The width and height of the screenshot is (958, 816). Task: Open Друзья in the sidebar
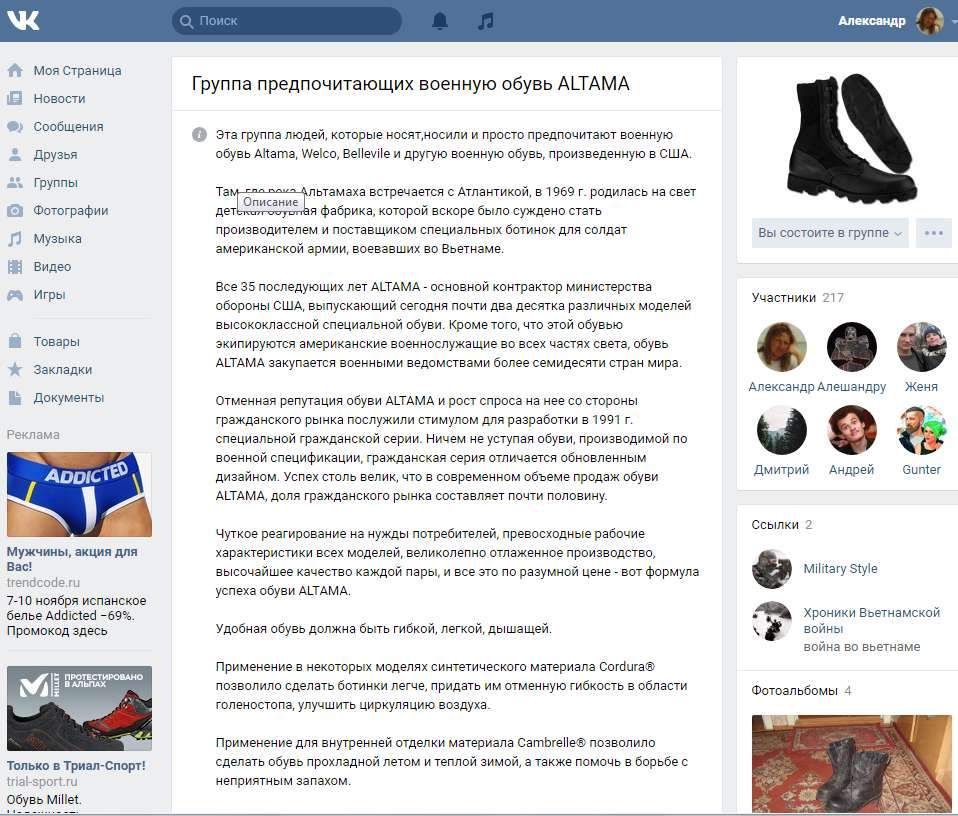pos(55,155)
